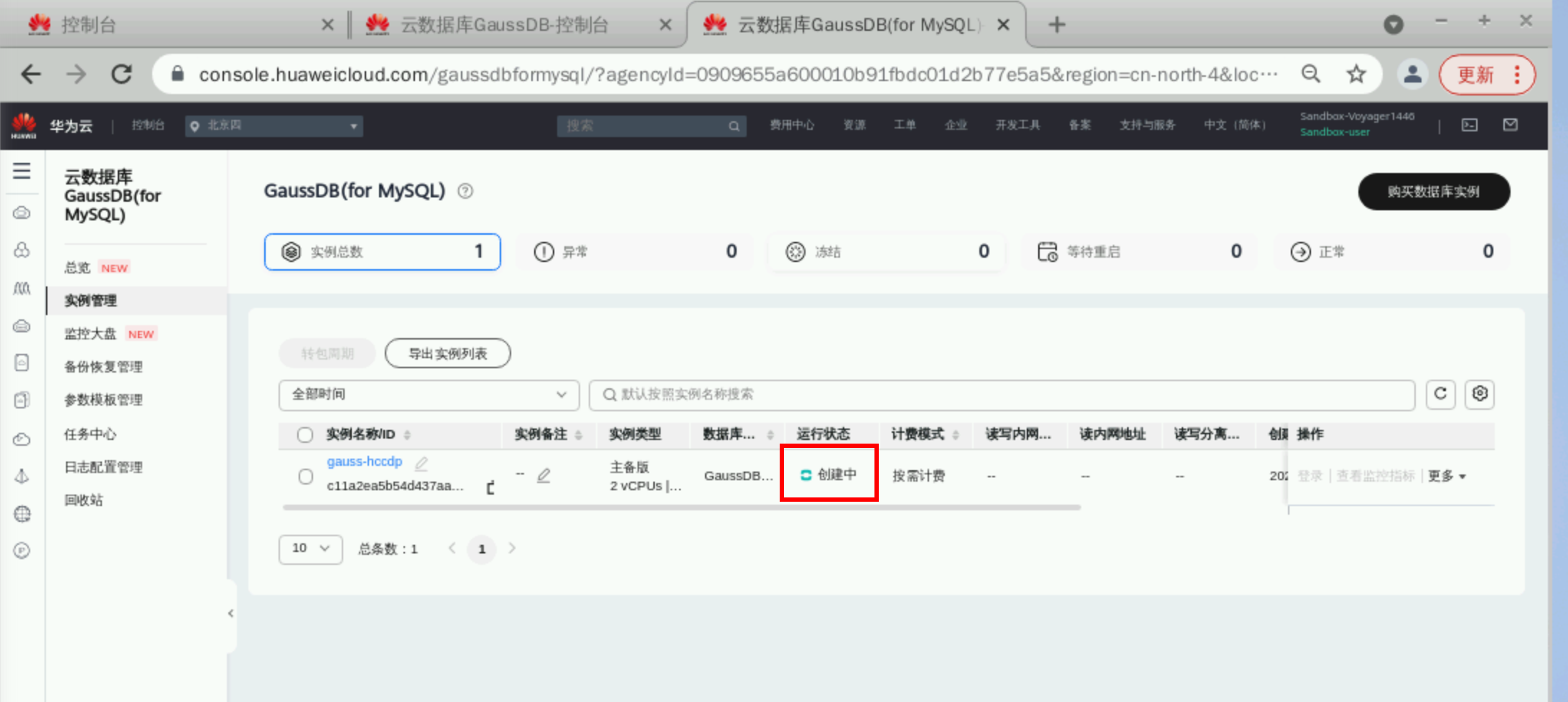Screen dimensions: 1568x702
Task: Open the Cloud Shell terminal icon
Action: click(x=1470, y=125)
